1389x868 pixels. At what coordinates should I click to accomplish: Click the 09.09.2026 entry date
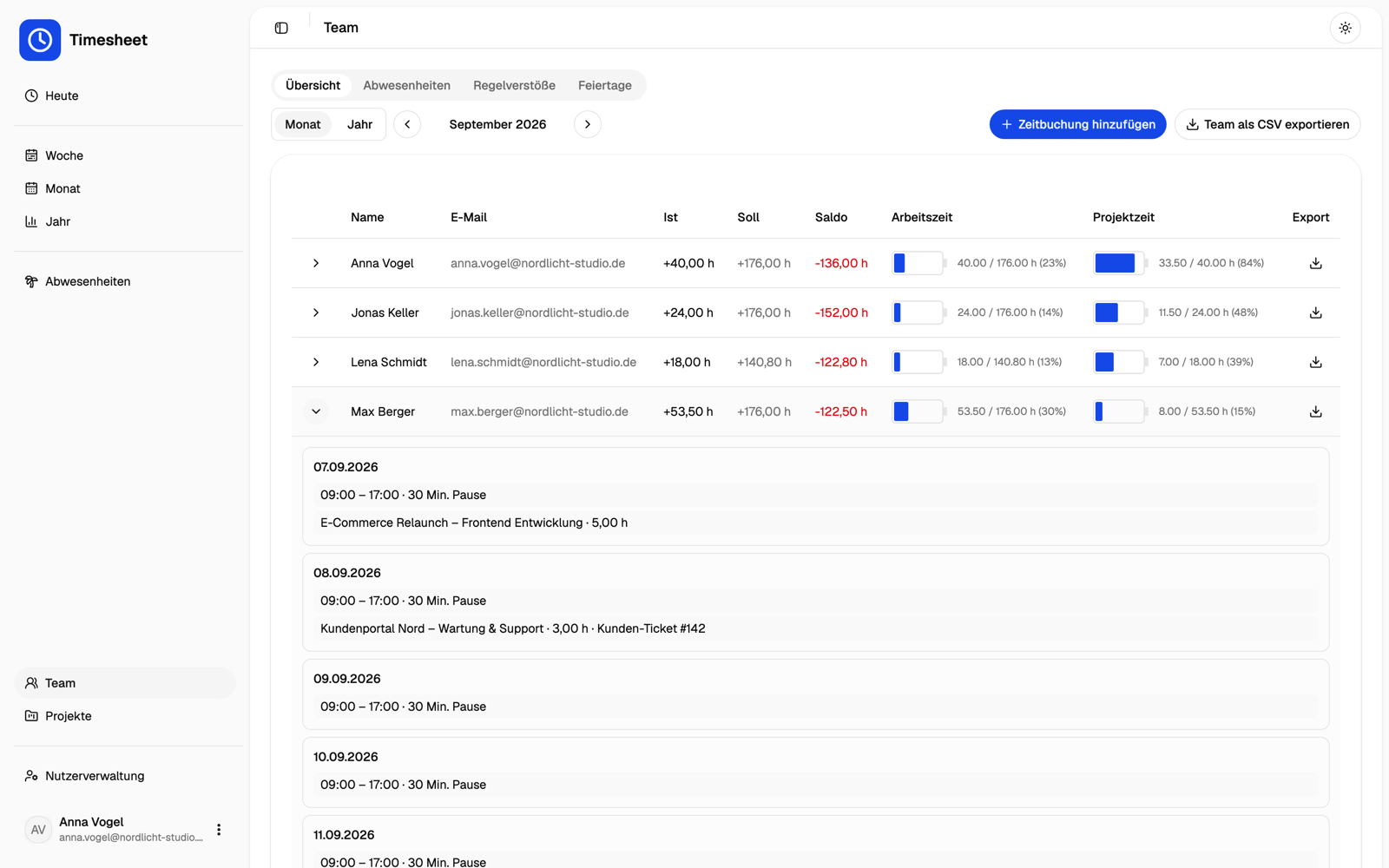click(347, 679)
